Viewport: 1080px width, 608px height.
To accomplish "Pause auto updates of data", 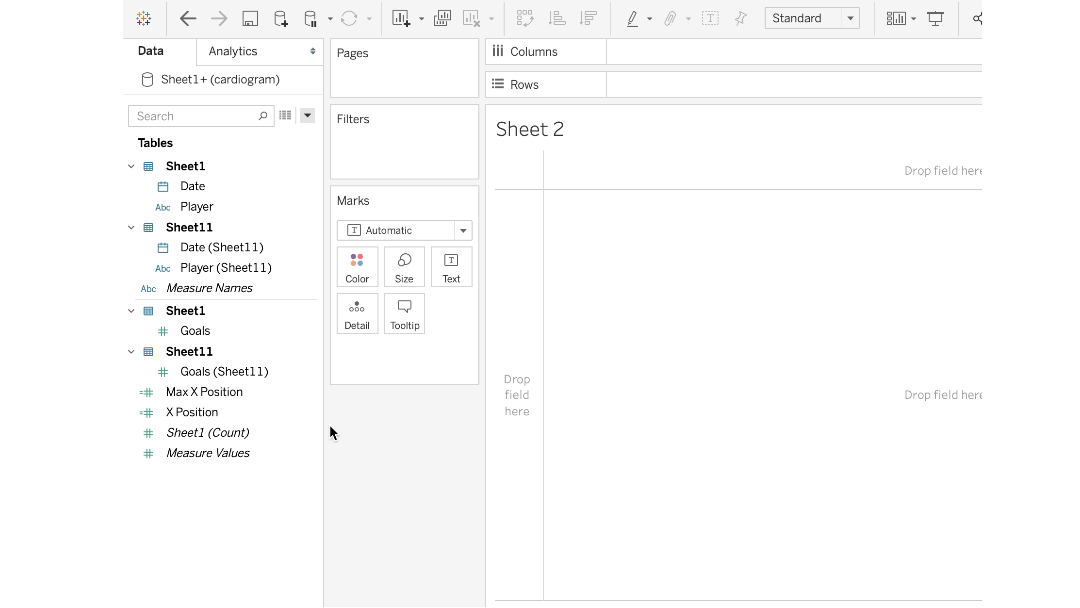I will (311, 18).
